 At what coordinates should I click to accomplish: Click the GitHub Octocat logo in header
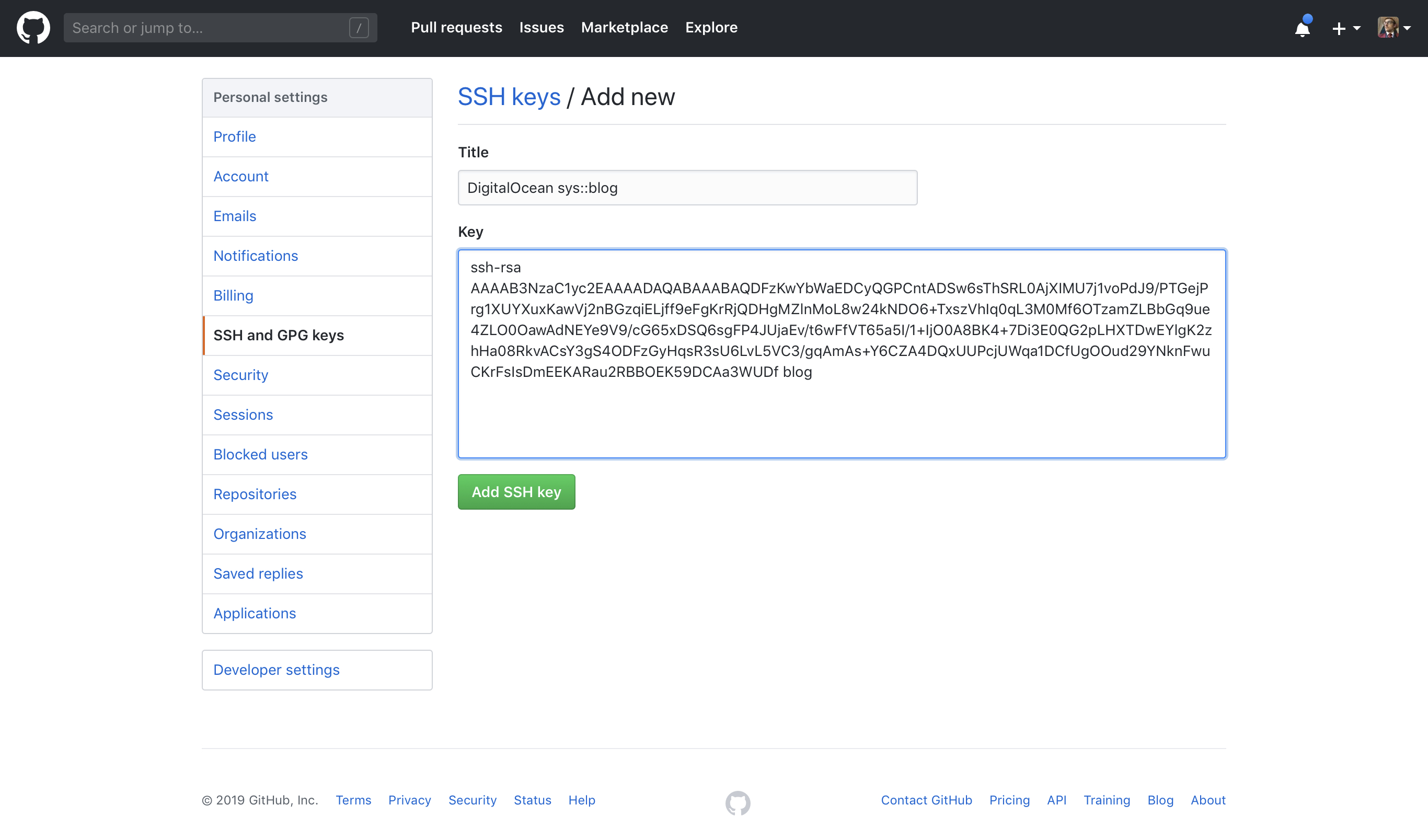(x=33, y=27)
